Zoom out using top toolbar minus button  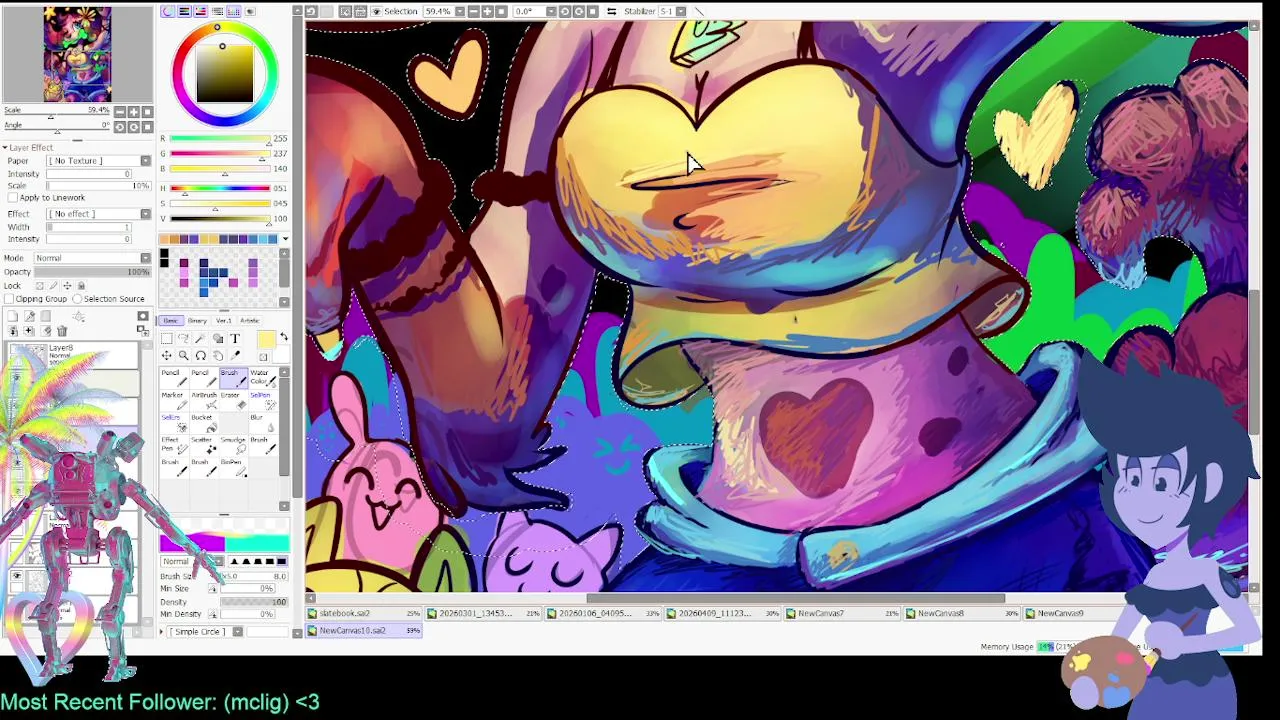(474, 12)
